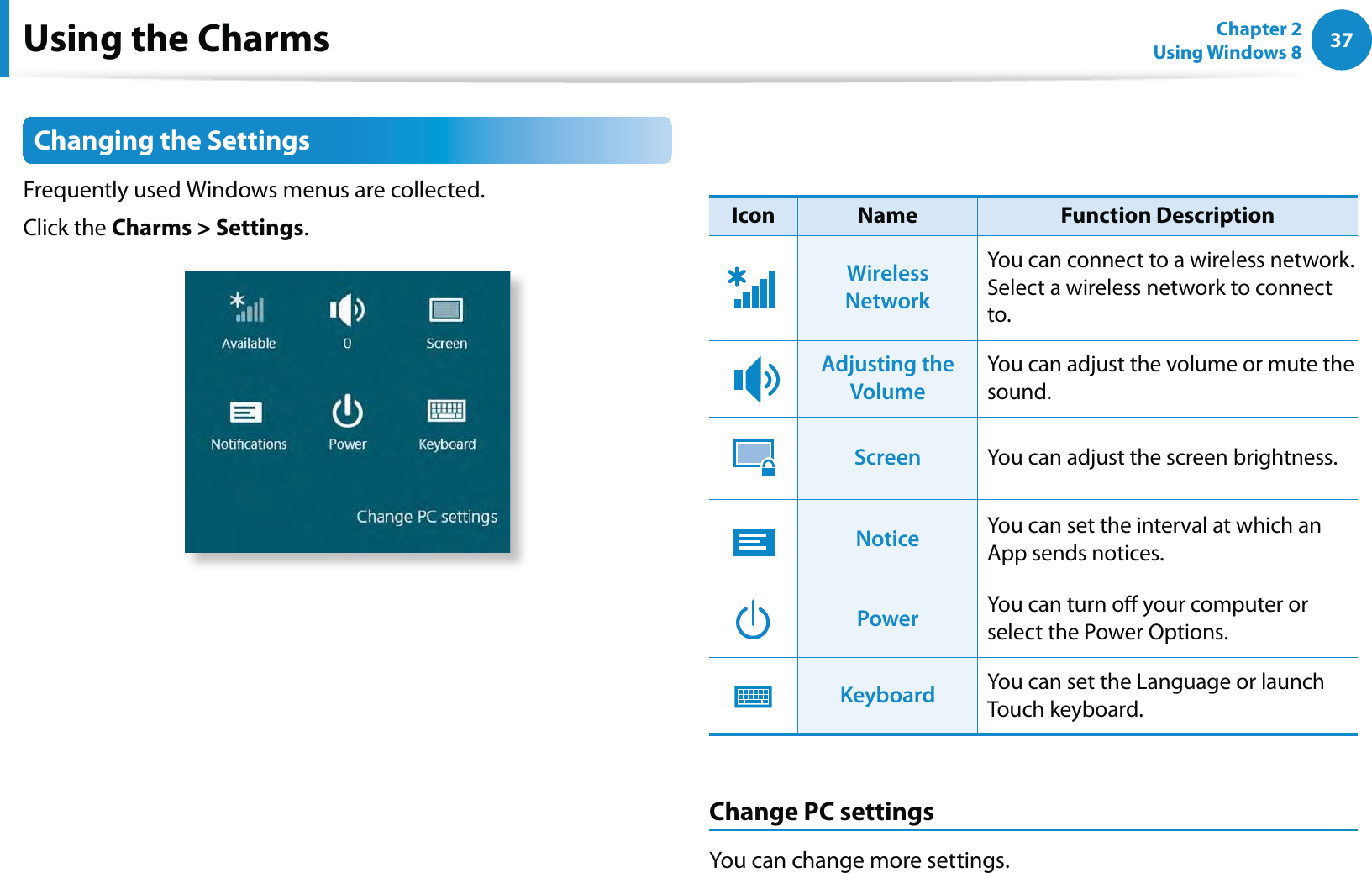Click the Power name link
Image resolution: width=1372 pixels, height=873 pixels.
(x=887, y=618)
